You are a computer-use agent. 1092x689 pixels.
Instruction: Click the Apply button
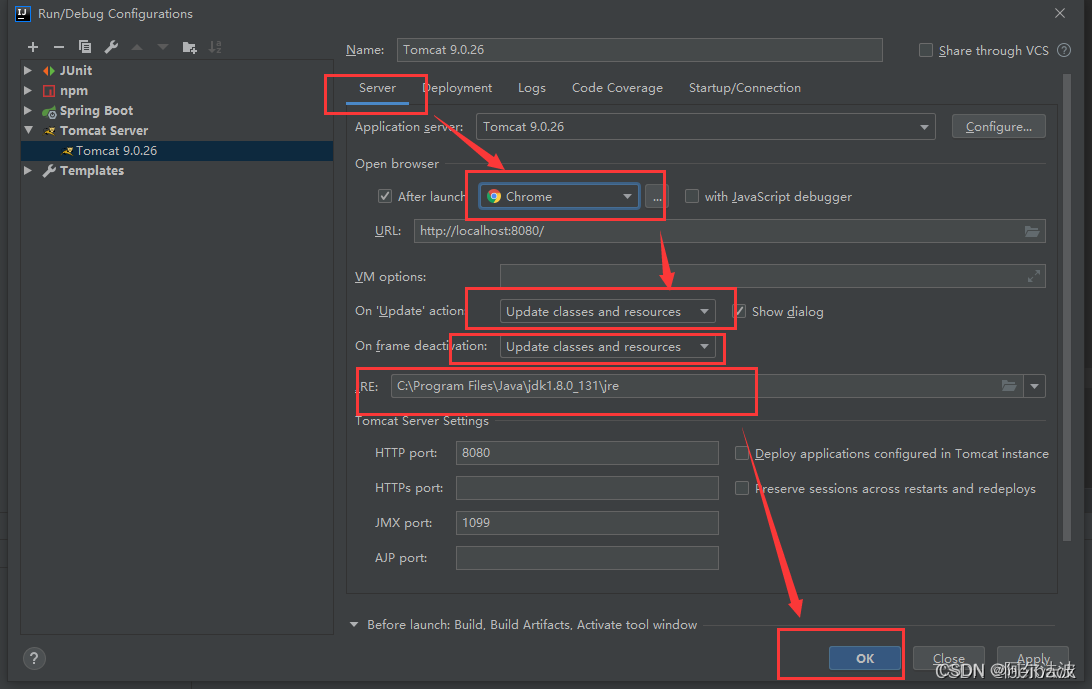tap(1033, 658)
